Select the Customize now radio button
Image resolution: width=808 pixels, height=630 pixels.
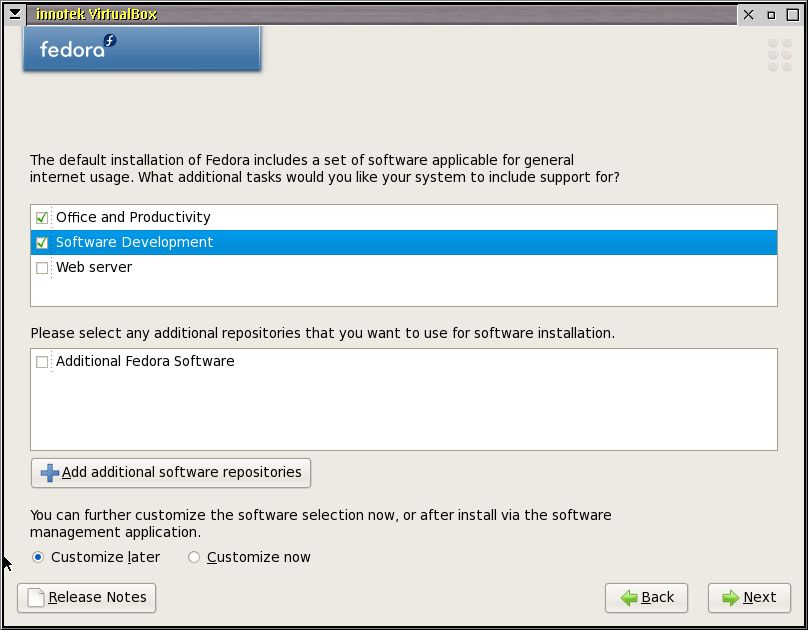pyautogui.click(x=194, y=557)
